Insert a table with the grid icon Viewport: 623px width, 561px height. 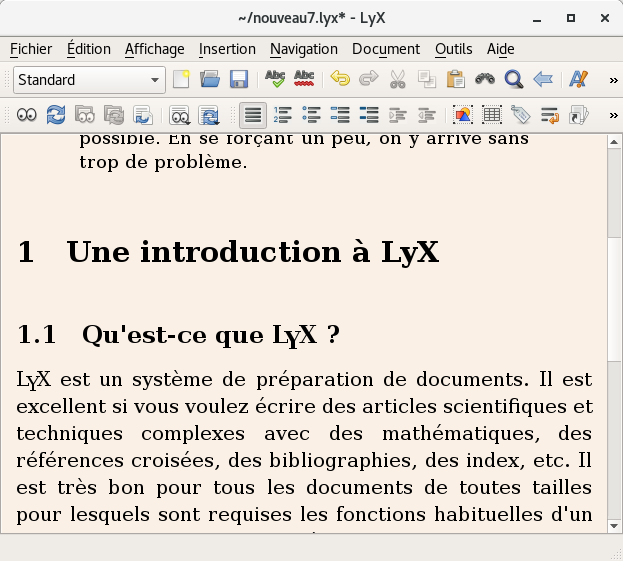click(x=492, y=115)
